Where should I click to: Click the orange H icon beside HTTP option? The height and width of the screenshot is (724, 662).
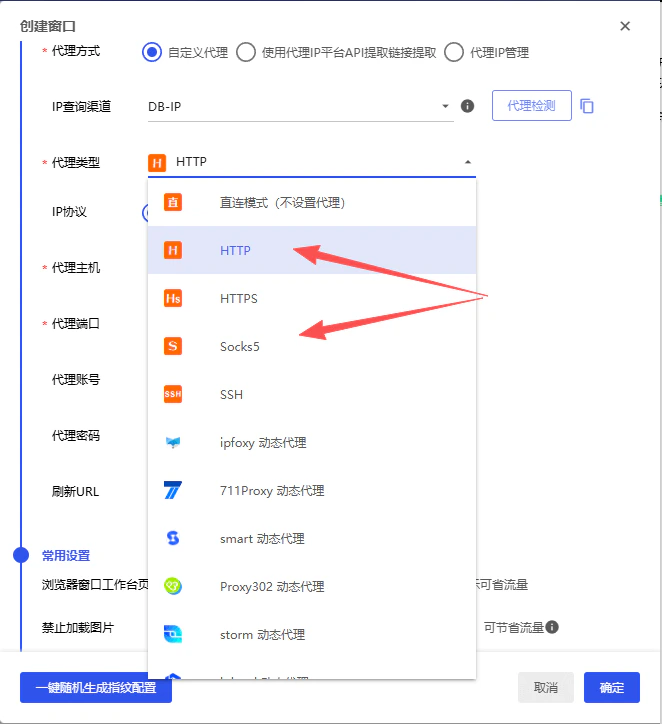(x=173, y=250)
